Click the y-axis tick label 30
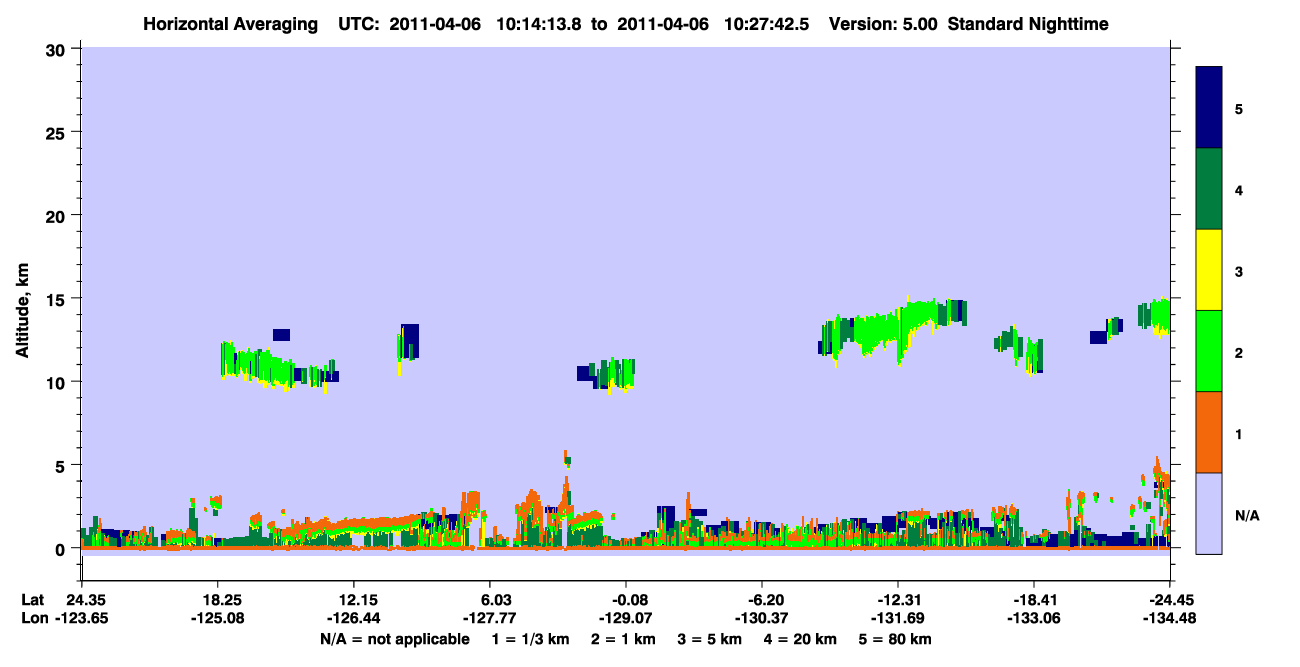The width and height of the screenshot is (1300, 667). [58, 49]
